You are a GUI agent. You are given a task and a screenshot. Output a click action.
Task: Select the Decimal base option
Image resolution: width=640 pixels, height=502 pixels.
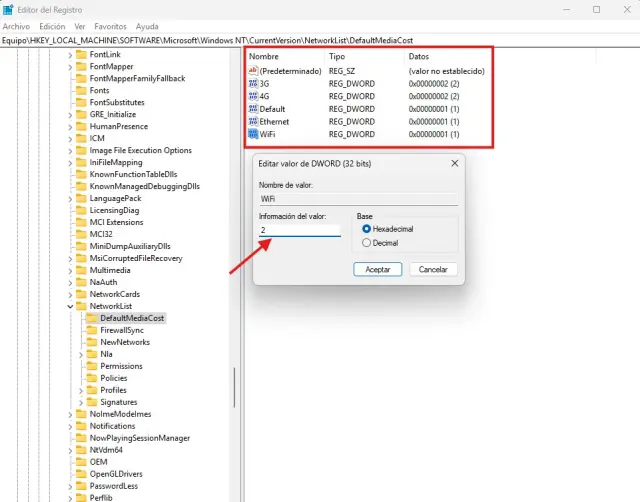pyautogui.click(x=366, y=242)
